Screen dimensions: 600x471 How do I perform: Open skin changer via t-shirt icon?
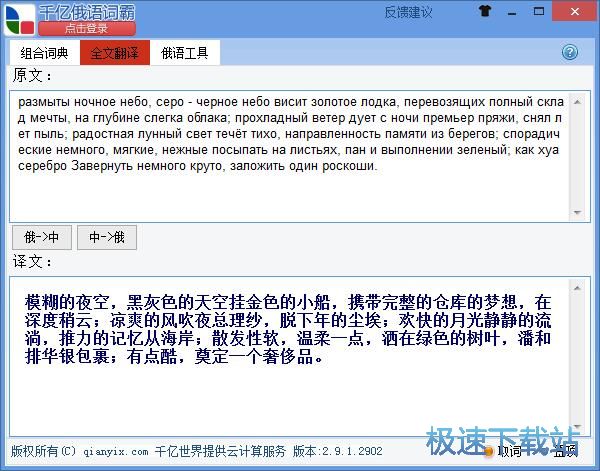click(x=487, y=12)
